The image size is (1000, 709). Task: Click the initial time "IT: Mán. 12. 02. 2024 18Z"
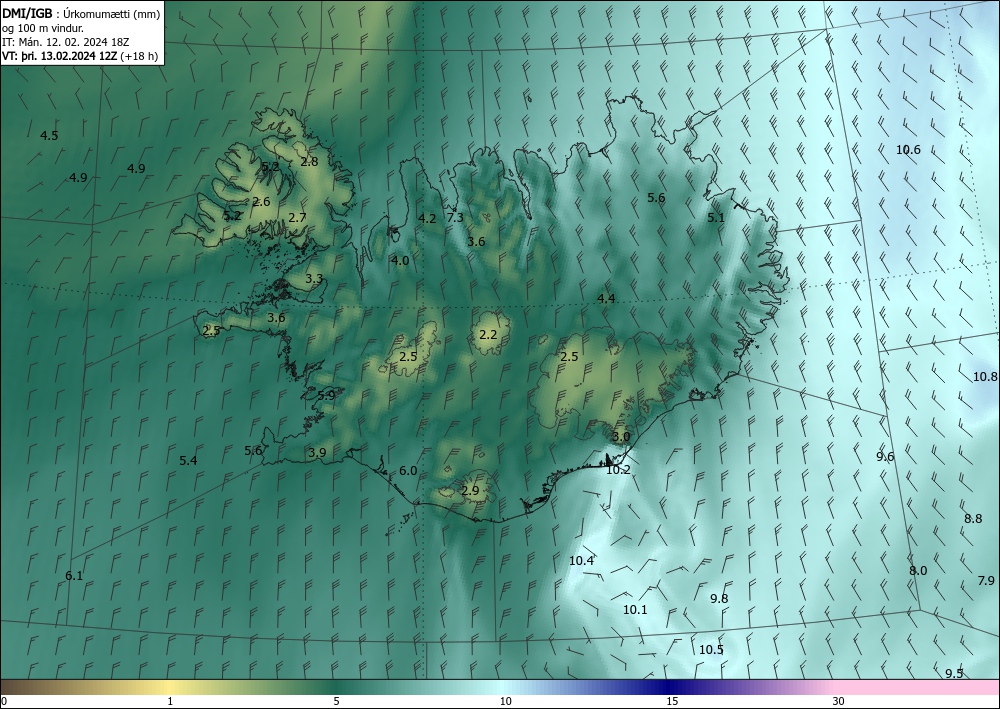[x=66, y=42]
